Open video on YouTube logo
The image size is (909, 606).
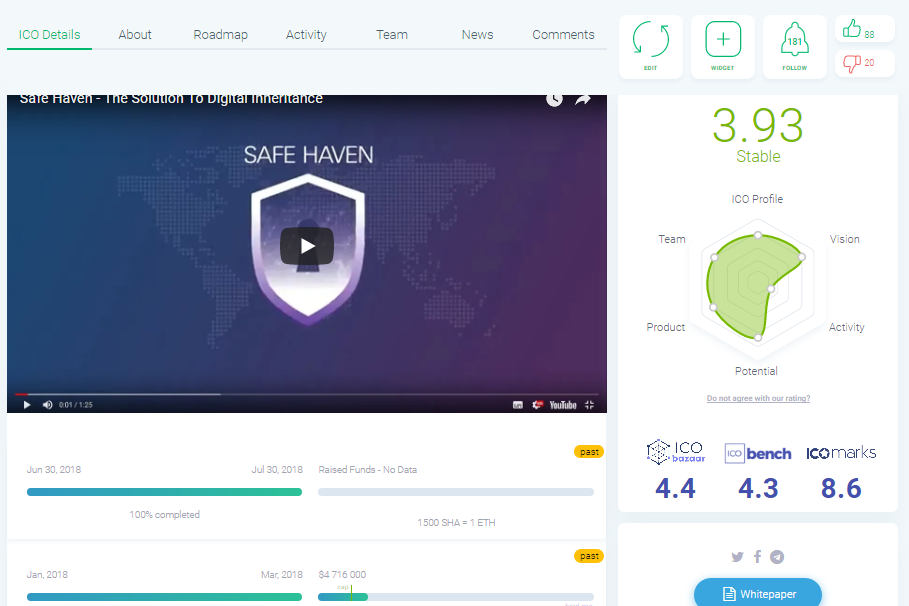(x=563, y=405)
